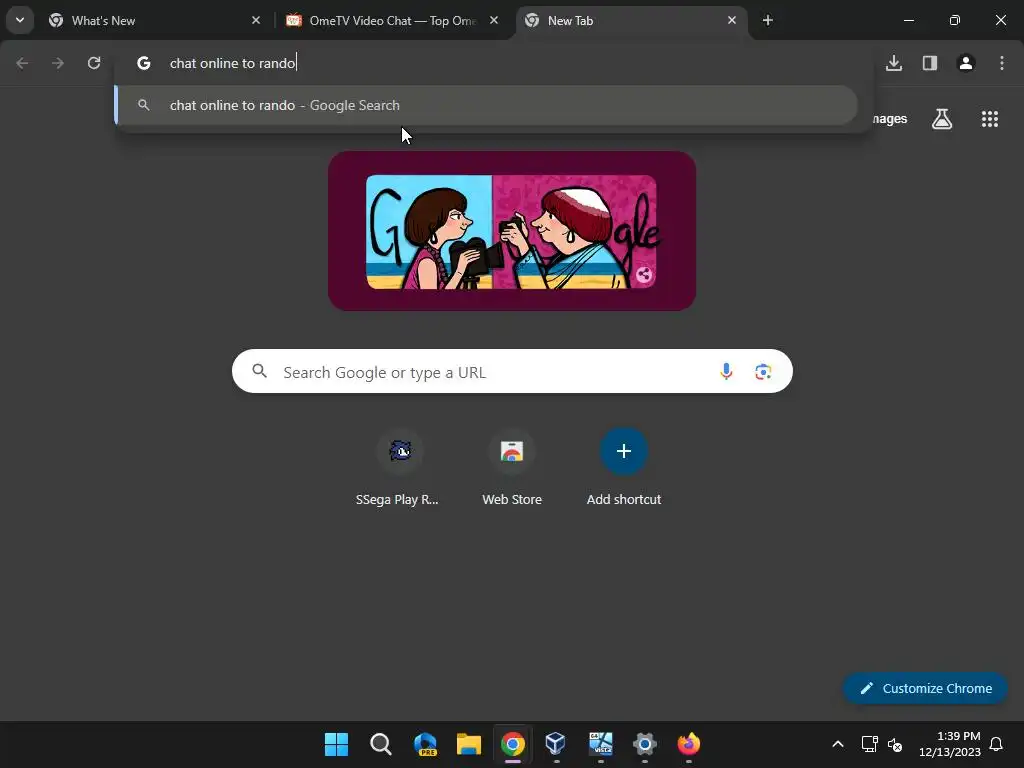Screen dimensions: 1024x768
Task: Launch Firefox from the taskbar
Action: pyautogui.click(x=688, y=744)
